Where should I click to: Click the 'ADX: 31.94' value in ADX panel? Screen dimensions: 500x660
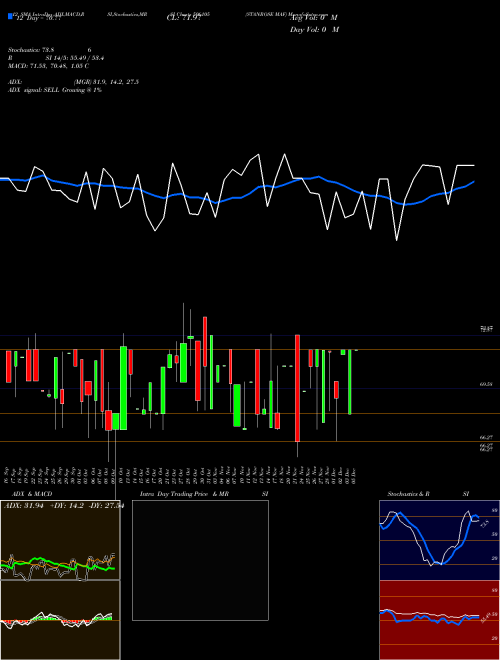tap(24, 506)
